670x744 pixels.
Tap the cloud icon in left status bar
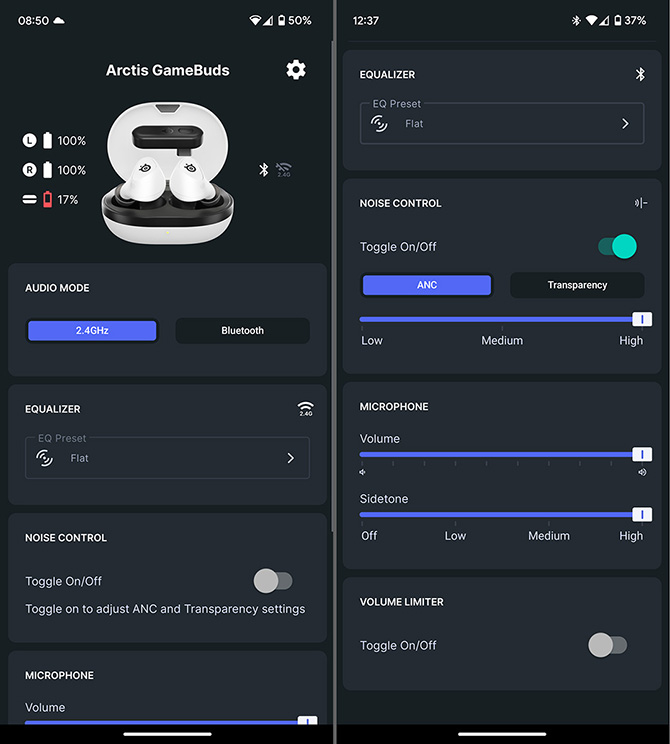59,20
